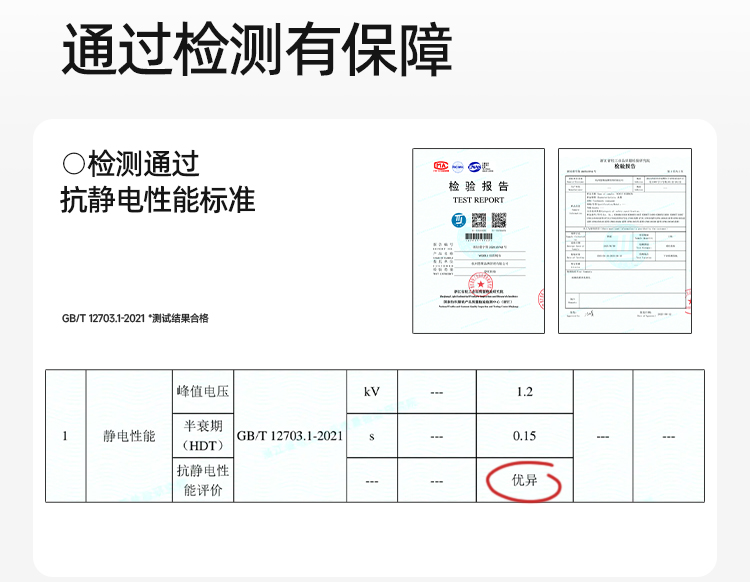Viewport: 750px width, 582px height.
Task: Click the row number 1 cell
Action: pos(66,436)
